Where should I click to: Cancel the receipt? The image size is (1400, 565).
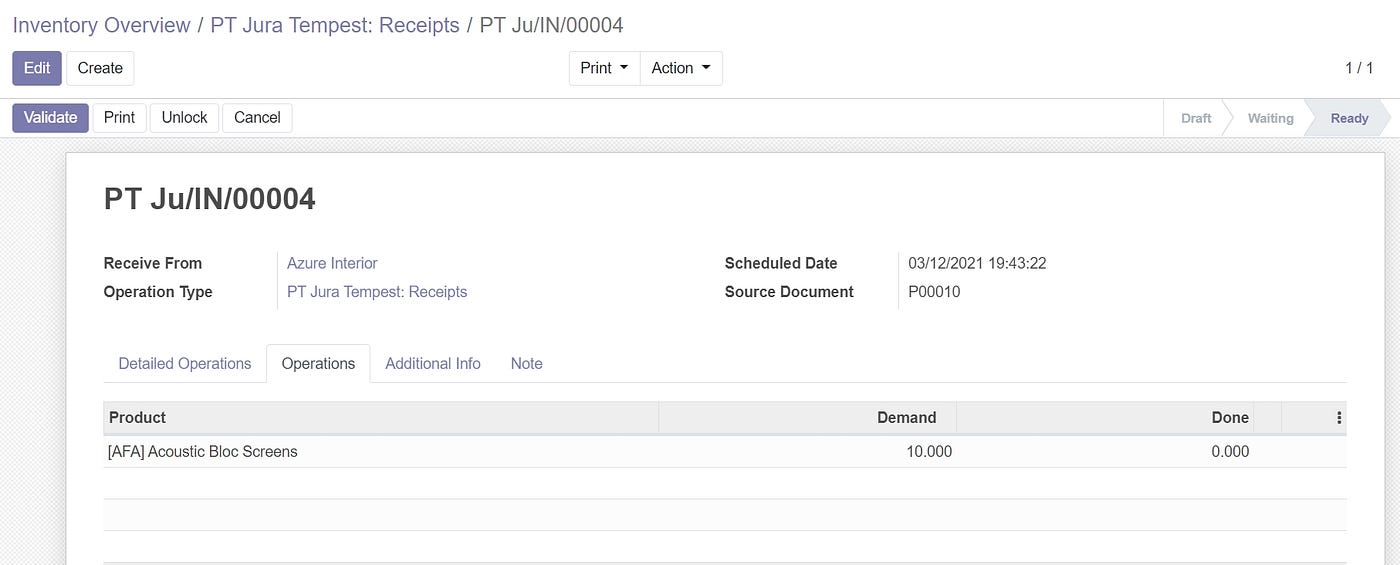tap(257, 117)
